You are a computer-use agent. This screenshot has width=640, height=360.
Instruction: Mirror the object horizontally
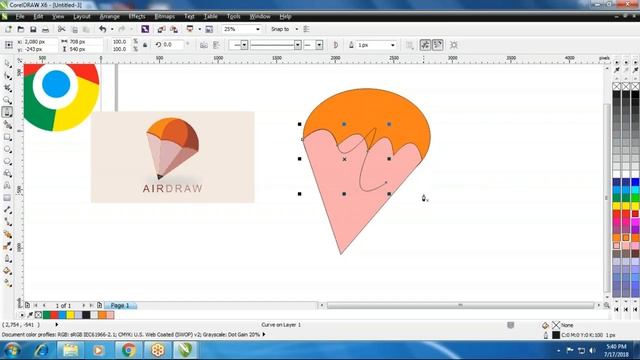coord(204,45)
